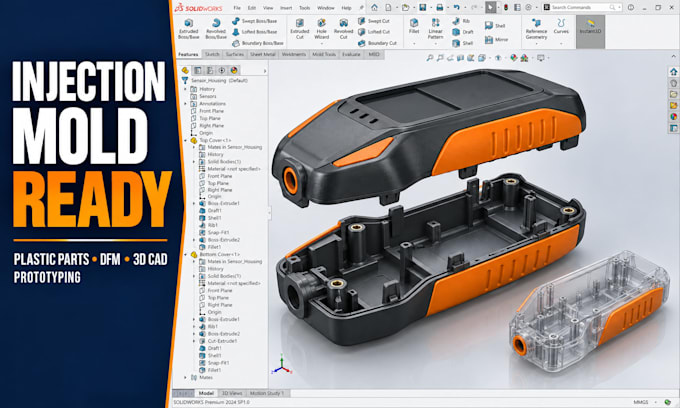
Task: Select Cut-Extrude1 in the feature tree
Action: 218,341
